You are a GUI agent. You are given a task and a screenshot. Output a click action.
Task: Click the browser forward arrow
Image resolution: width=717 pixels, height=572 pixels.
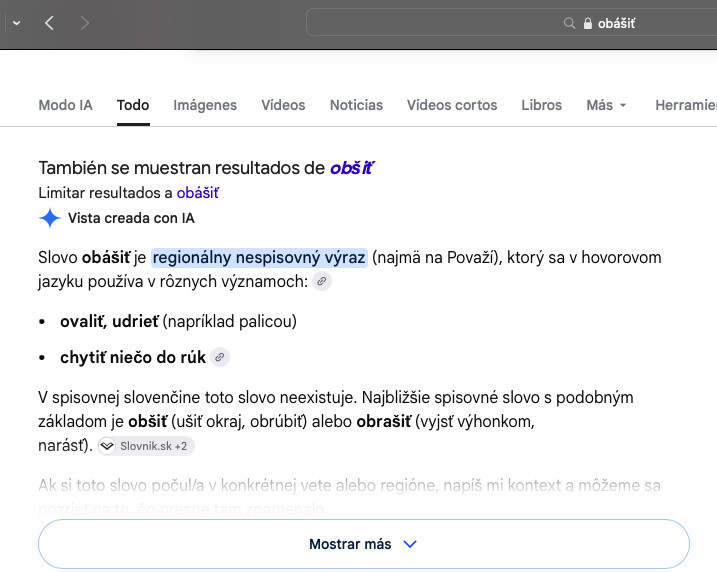(x=85, y=23)
